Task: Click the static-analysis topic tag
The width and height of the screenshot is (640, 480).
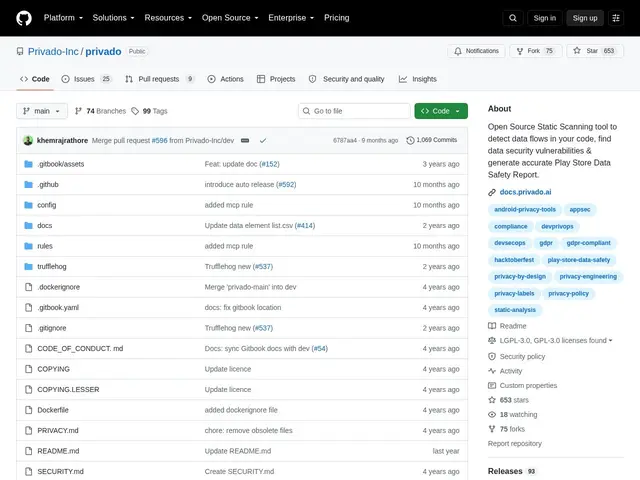Action: coord(515,310)
